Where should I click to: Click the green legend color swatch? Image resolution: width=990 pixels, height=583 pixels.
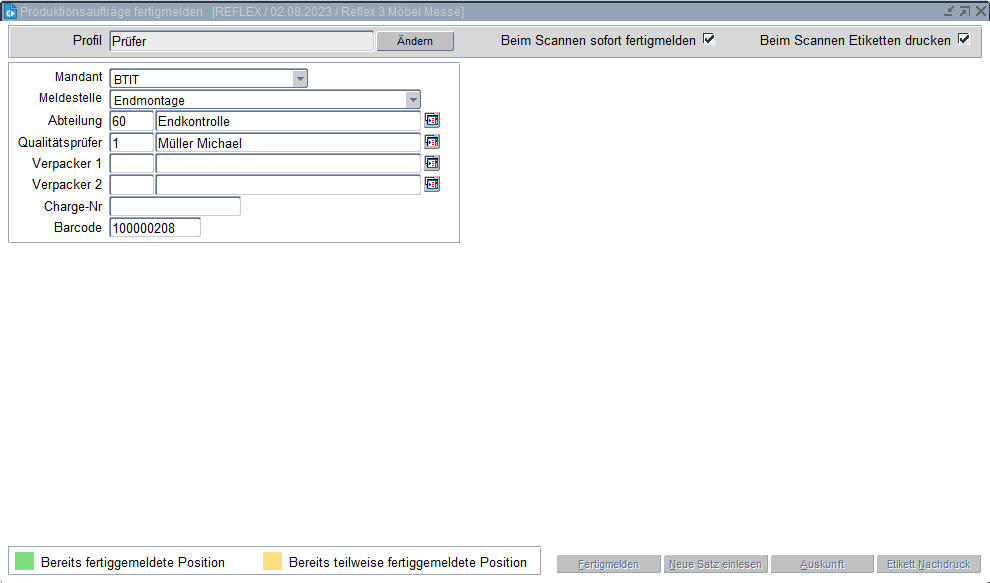[25, 561]
